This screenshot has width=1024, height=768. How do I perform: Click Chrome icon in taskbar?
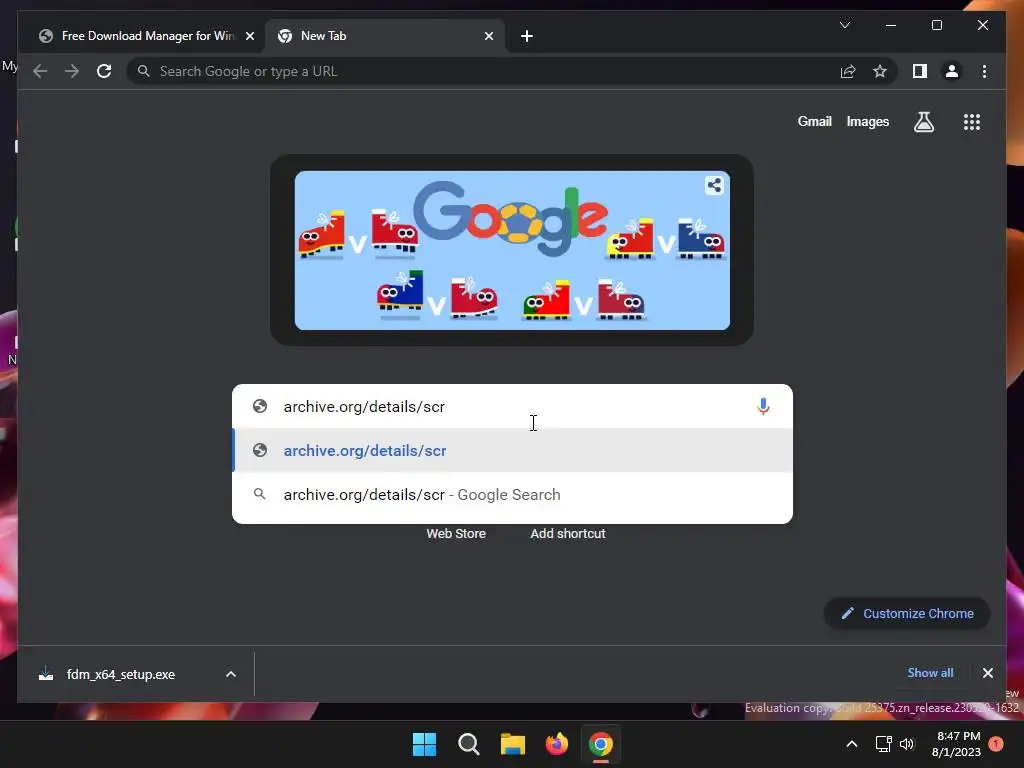point(601,744)
